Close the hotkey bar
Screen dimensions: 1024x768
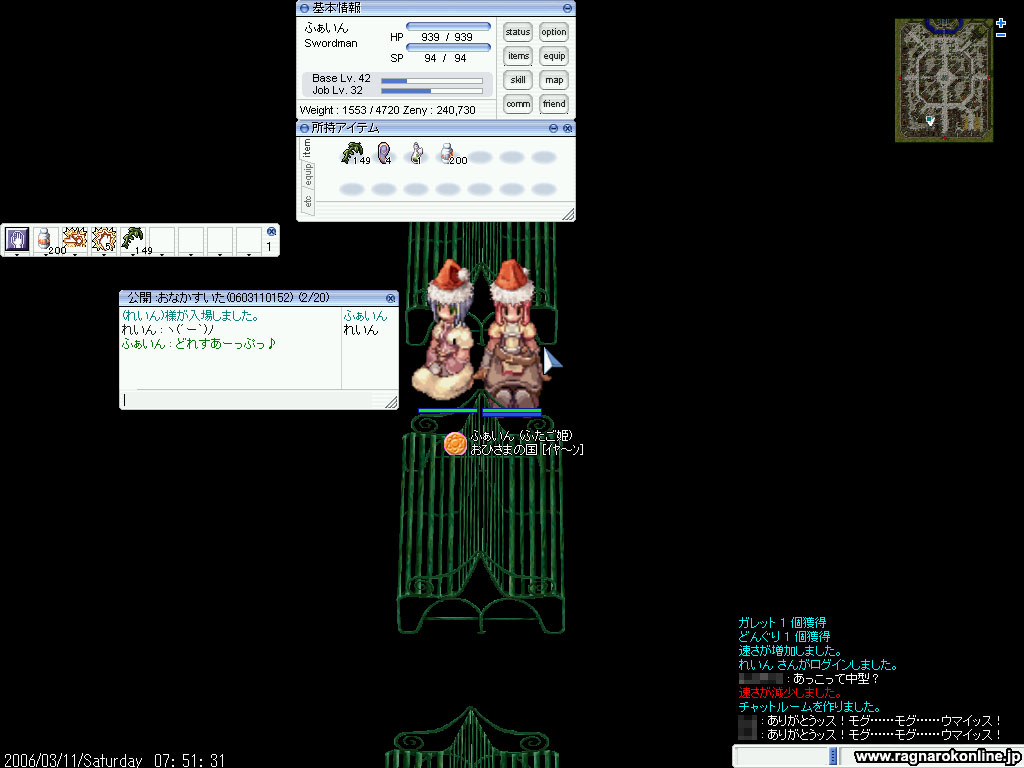271,231
